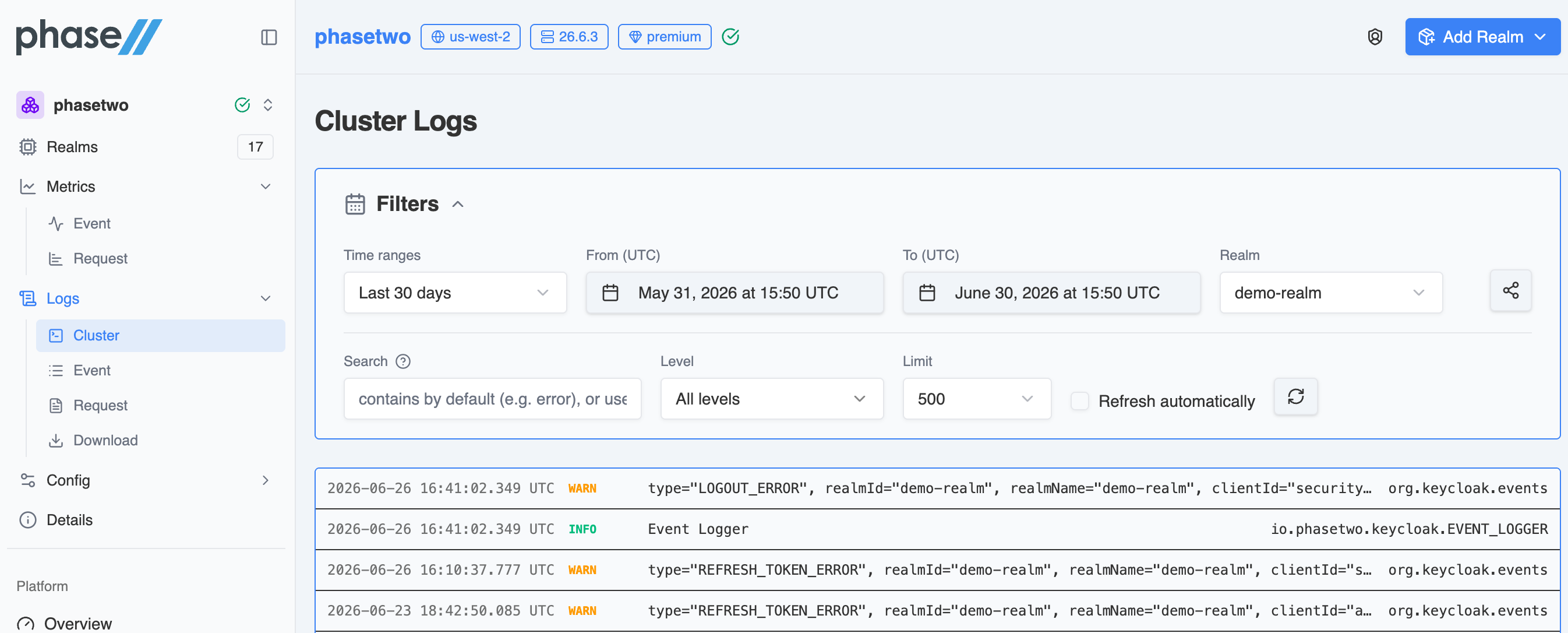Click the To date calendar icon
Viewport: 1568px width, 633px height.
tap(927, 293)
